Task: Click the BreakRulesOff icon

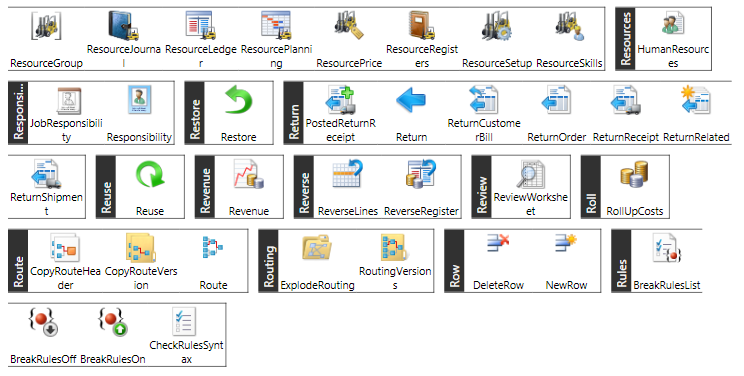Action: 43,322
